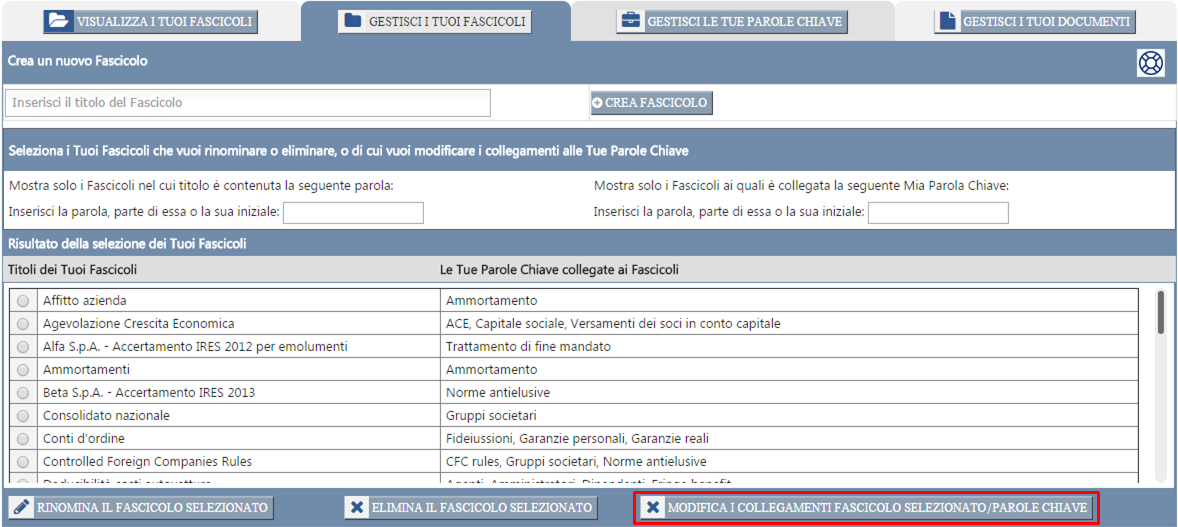Click the briefcase icon for Parole Chiave
1178x527 pixels.
(x=630, y=21)
